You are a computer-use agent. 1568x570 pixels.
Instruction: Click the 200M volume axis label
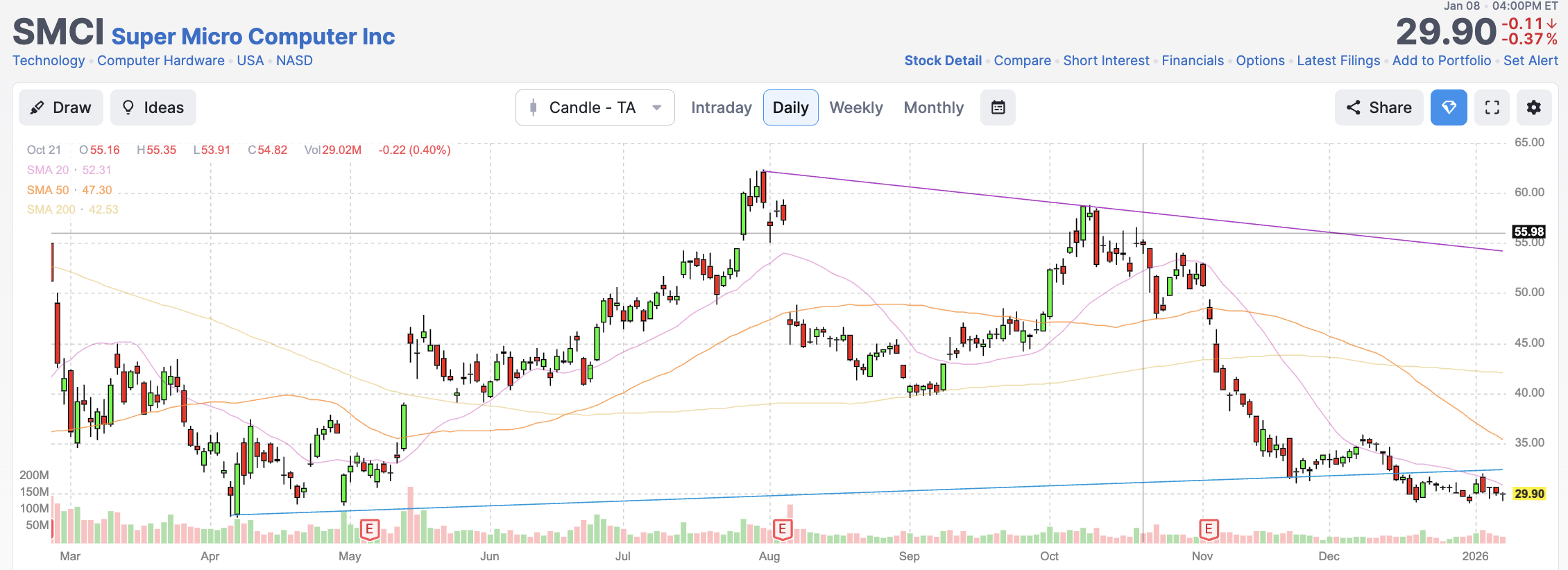point(34,475)
